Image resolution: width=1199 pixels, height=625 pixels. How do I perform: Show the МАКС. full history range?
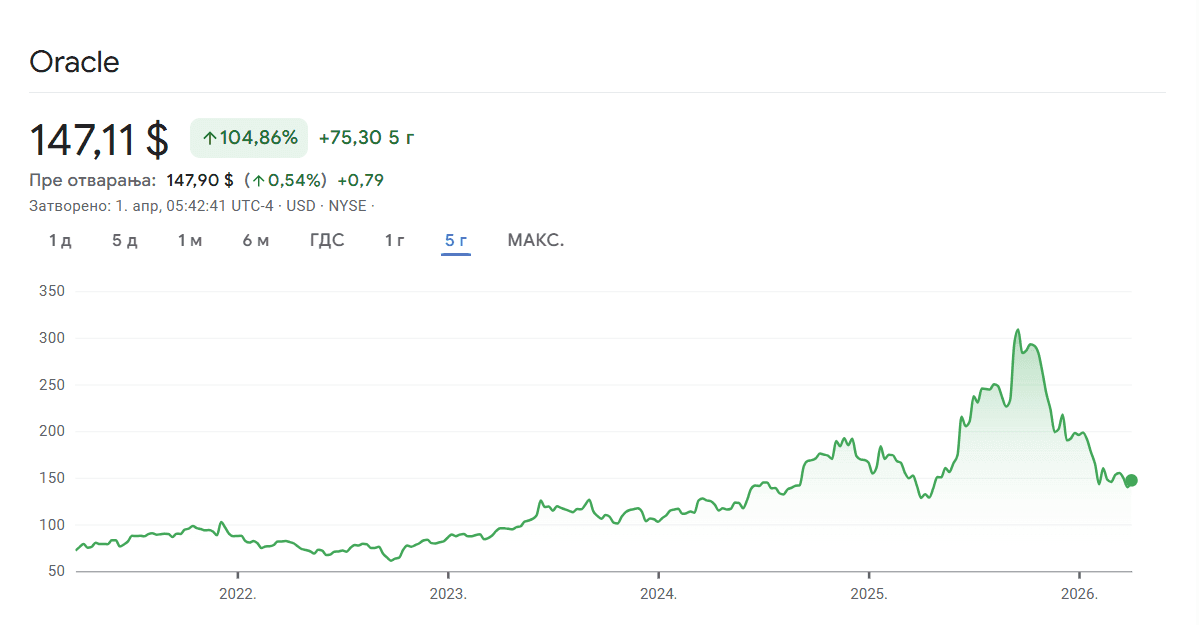pos(536,241)
